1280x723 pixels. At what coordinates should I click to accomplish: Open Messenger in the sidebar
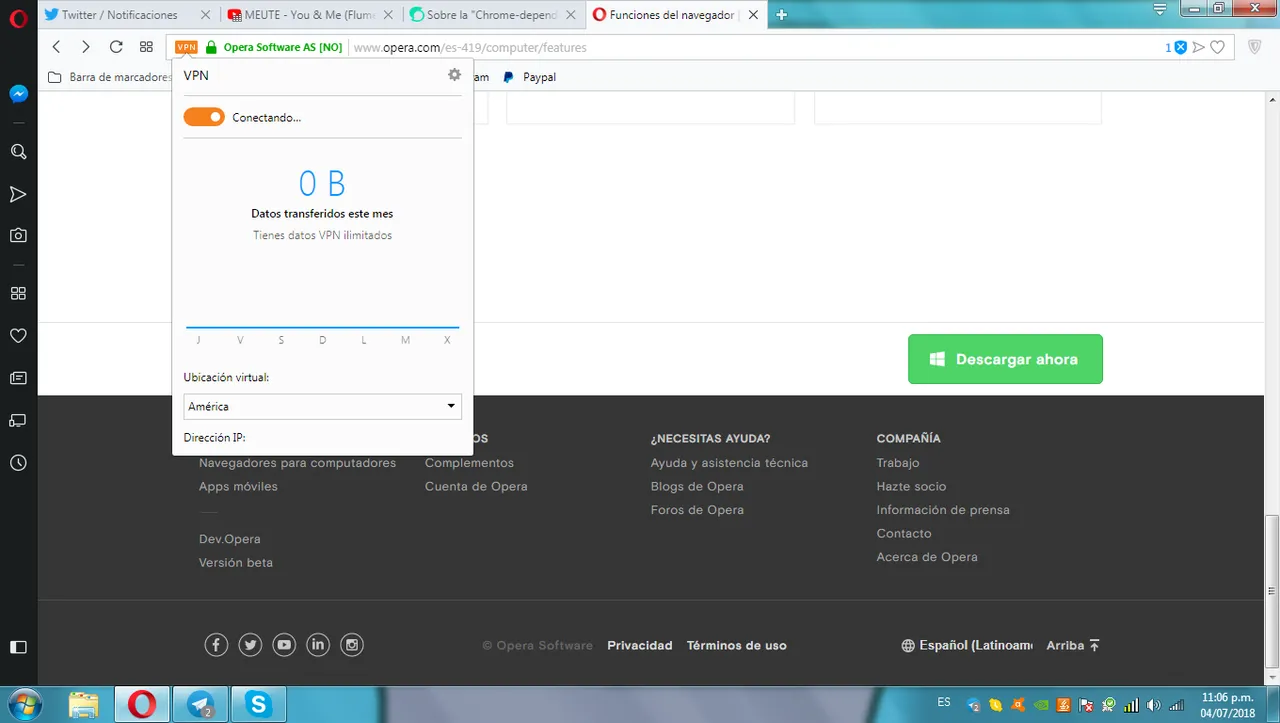pos(18,94)
